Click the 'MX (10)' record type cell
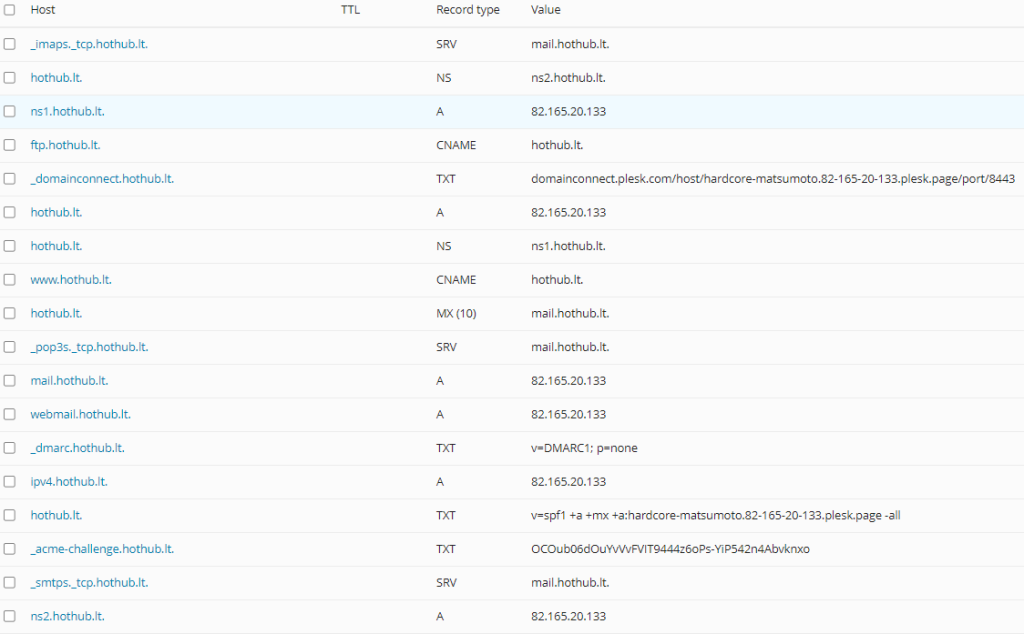 point(456,313)
